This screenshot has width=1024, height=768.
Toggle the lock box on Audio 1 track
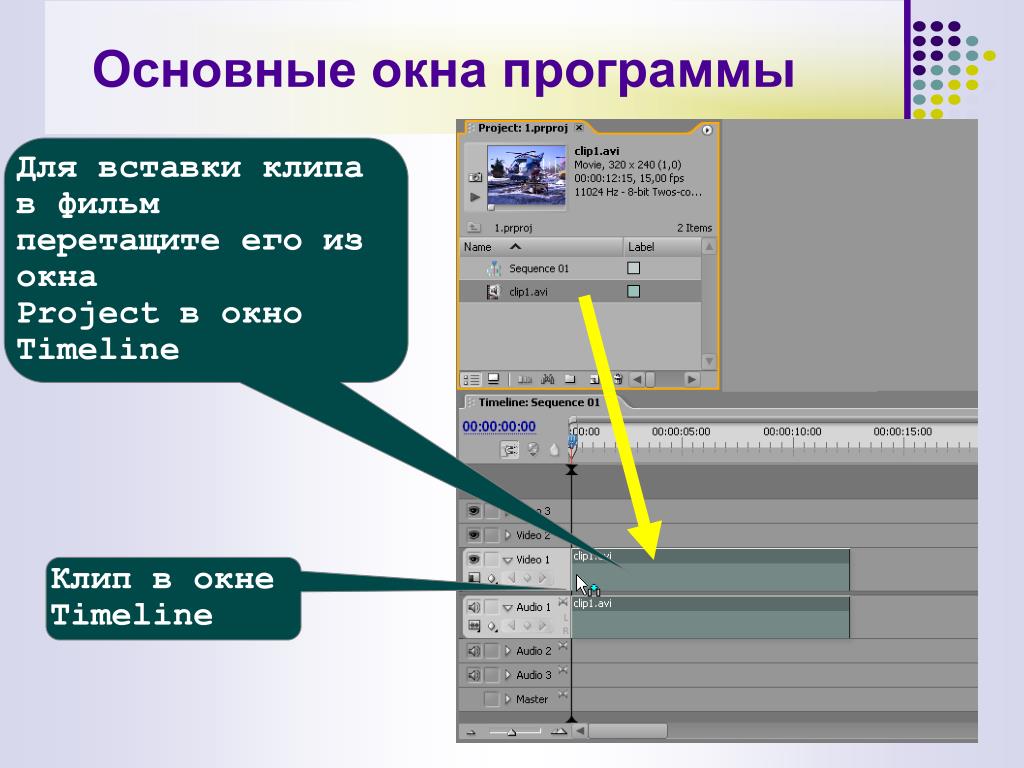click(492, 607)
